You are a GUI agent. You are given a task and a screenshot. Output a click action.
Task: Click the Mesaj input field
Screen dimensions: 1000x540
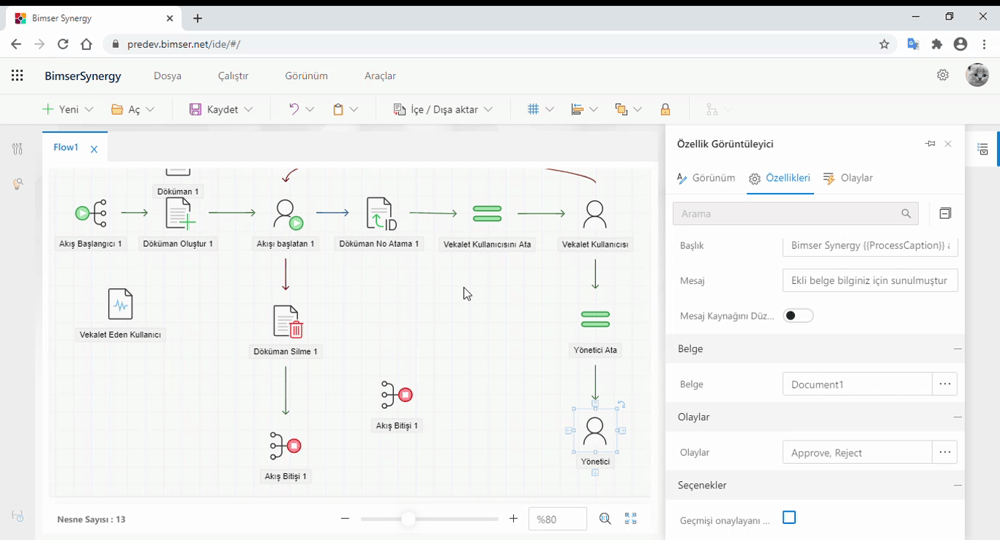pyautogui.click(x=870, y=281)
